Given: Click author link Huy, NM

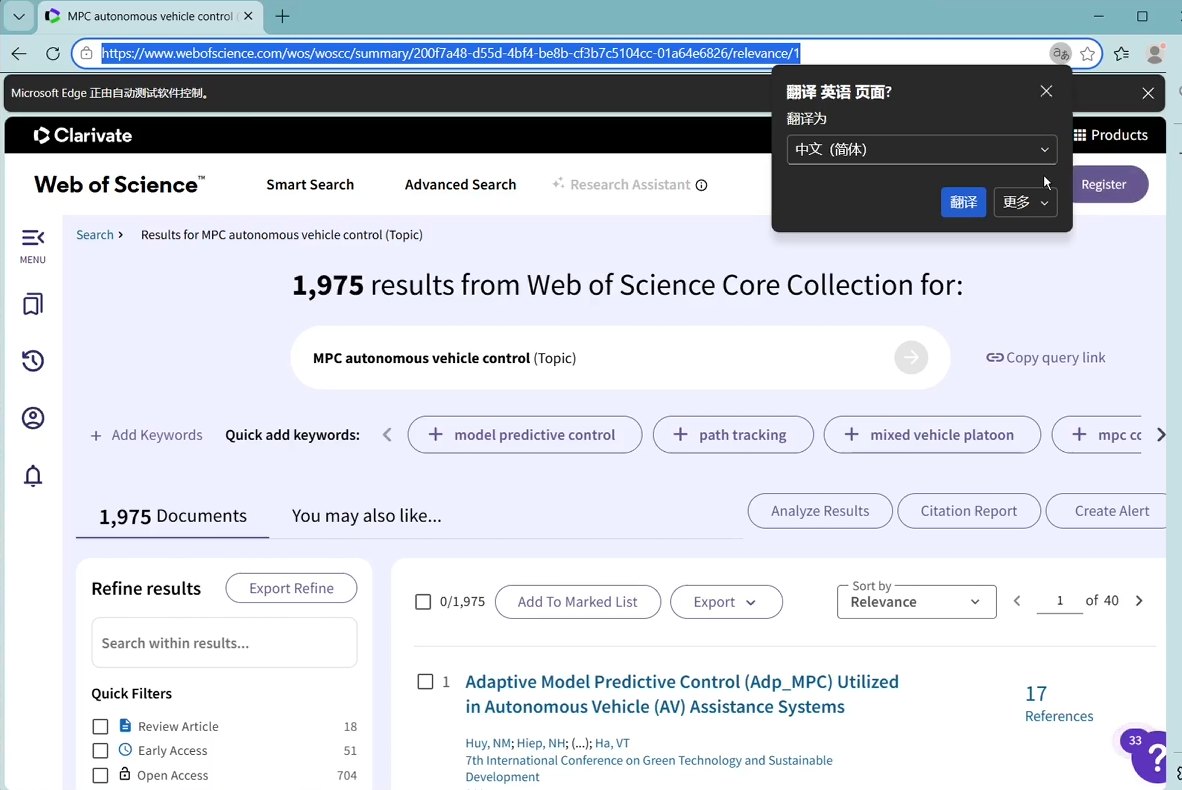Looking at the screenshot, I should click(x=488, y=743).
